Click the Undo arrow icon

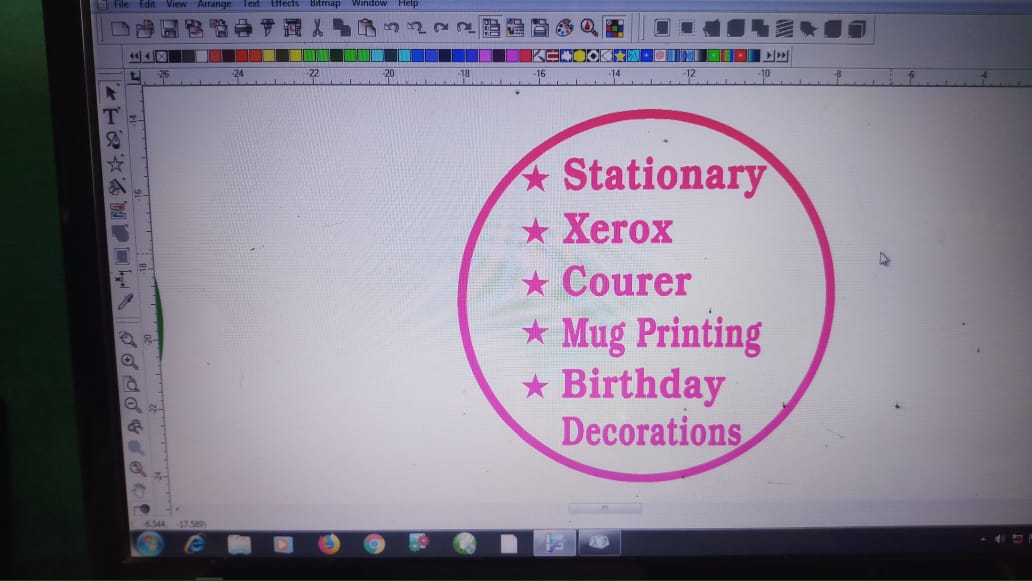pyautogui.click(x=392, y=28)
